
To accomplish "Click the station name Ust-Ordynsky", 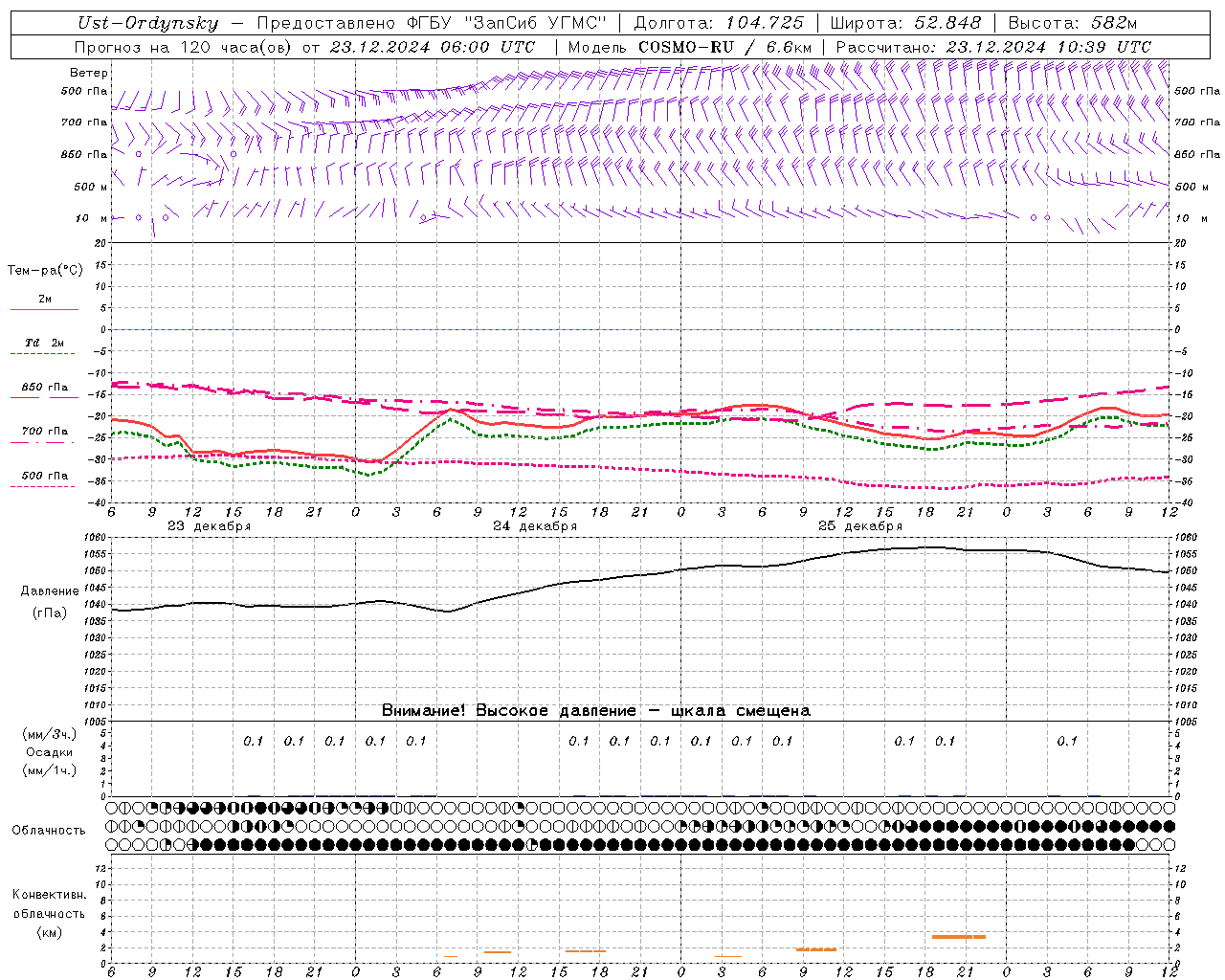I will (x=148, y=23).
